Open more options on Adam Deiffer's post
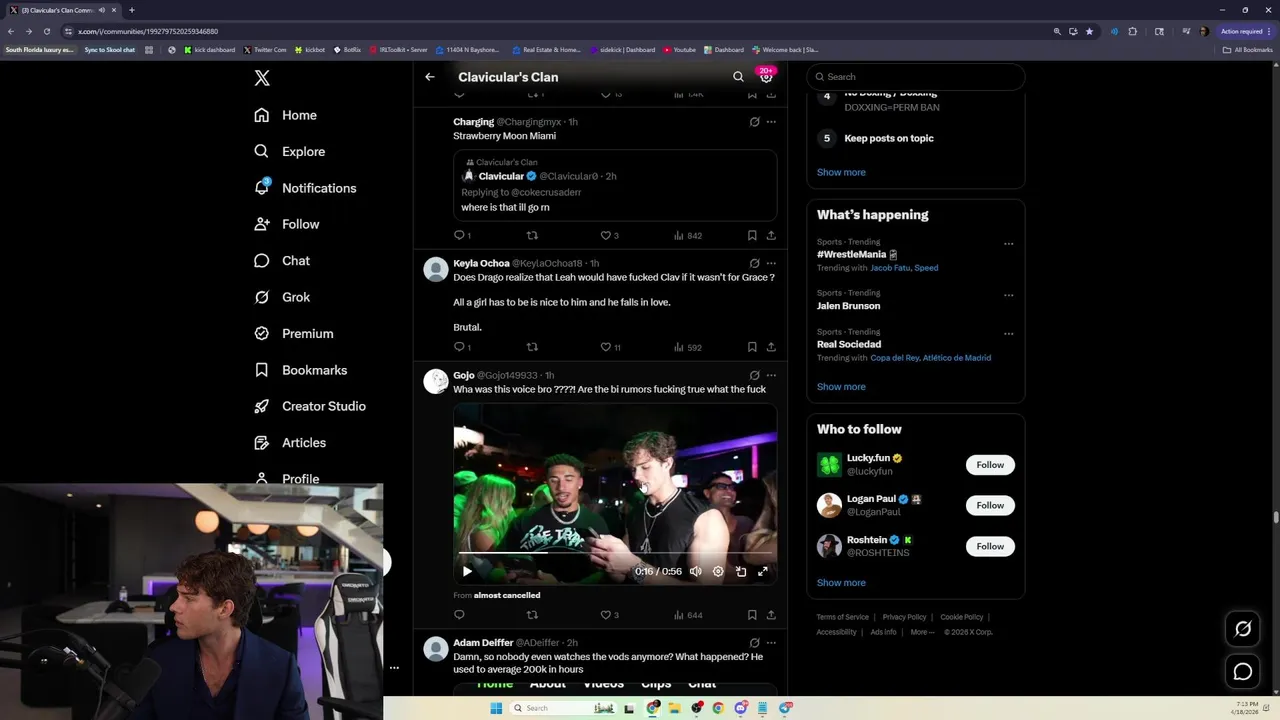Viewport: 1280px width, 720px height. 771,643
